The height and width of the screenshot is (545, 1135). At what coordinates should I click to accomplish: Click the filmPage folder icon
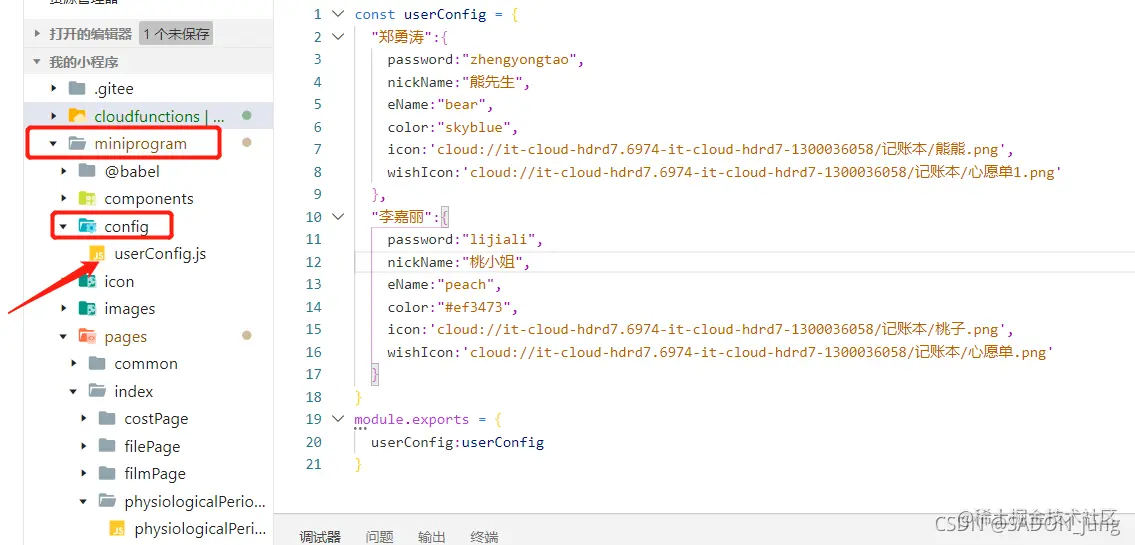coord(107,473)
